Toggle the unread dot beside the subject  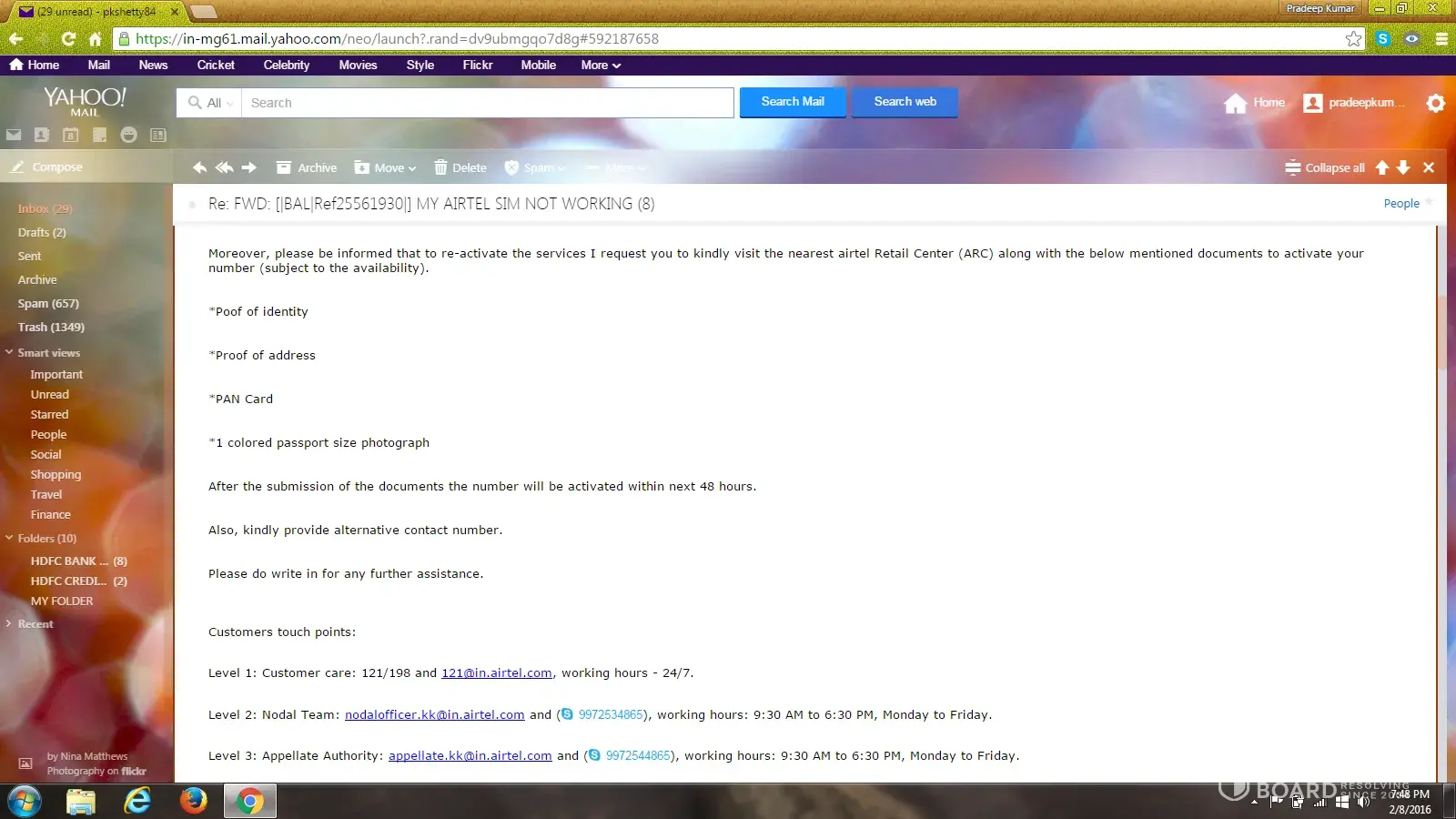tap(192, 205)
